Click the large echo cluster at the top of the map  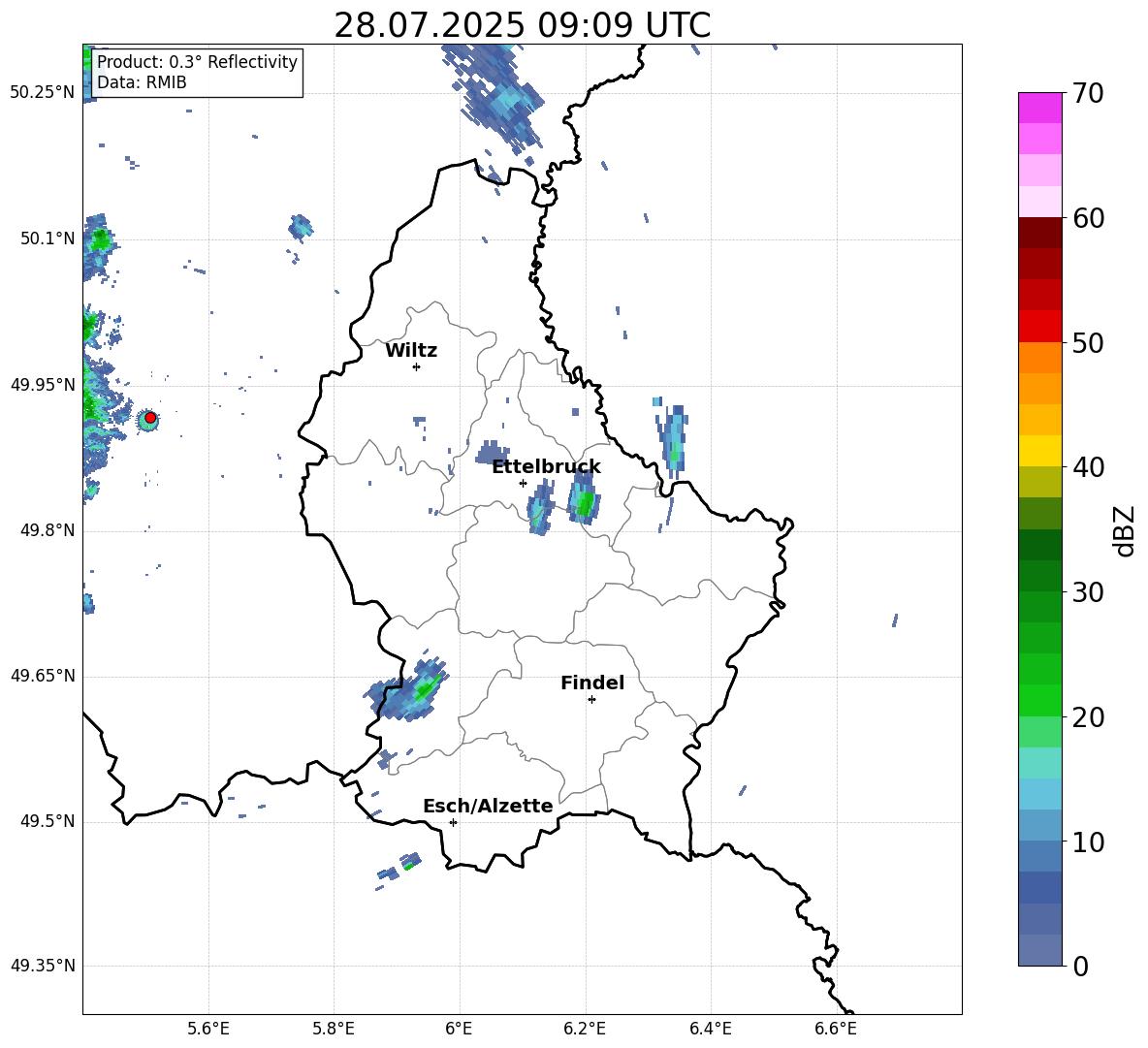(494, 97)
